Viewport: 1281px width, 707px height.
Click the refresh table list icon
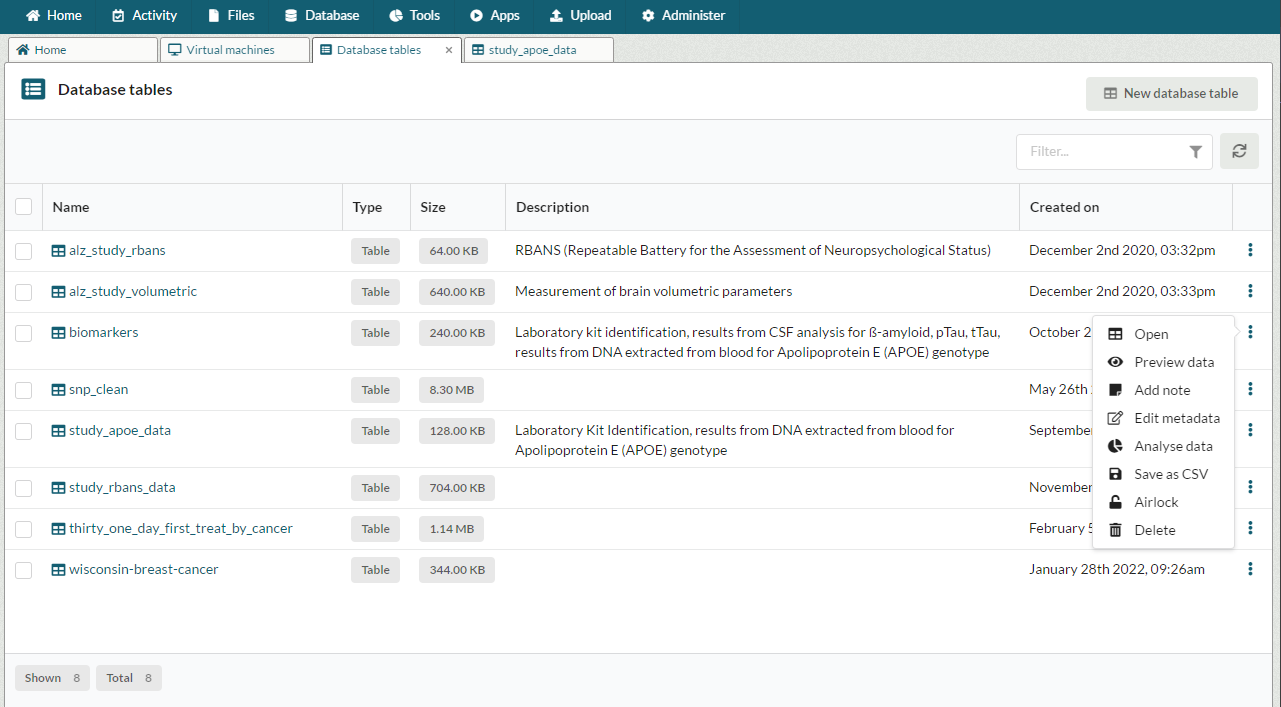1239,151
